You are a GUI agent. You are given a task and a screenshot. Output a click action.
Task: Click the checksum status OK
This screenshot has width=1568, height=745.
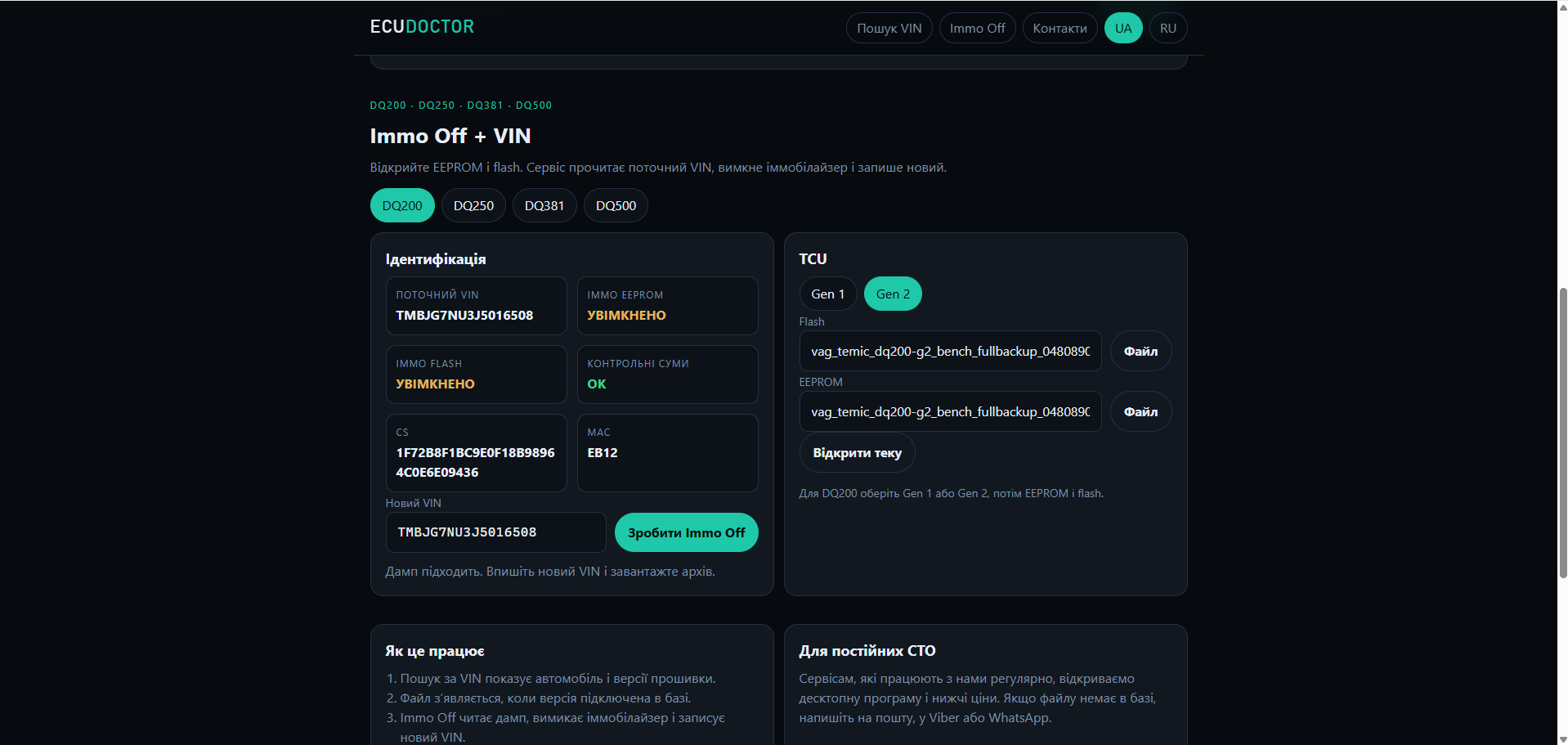tap(597, 384)
